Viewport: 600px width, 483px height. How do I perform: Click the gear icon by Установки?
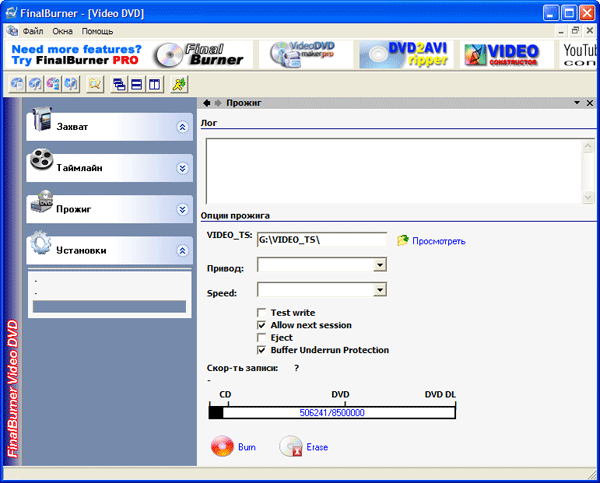(x=41, y=243)
